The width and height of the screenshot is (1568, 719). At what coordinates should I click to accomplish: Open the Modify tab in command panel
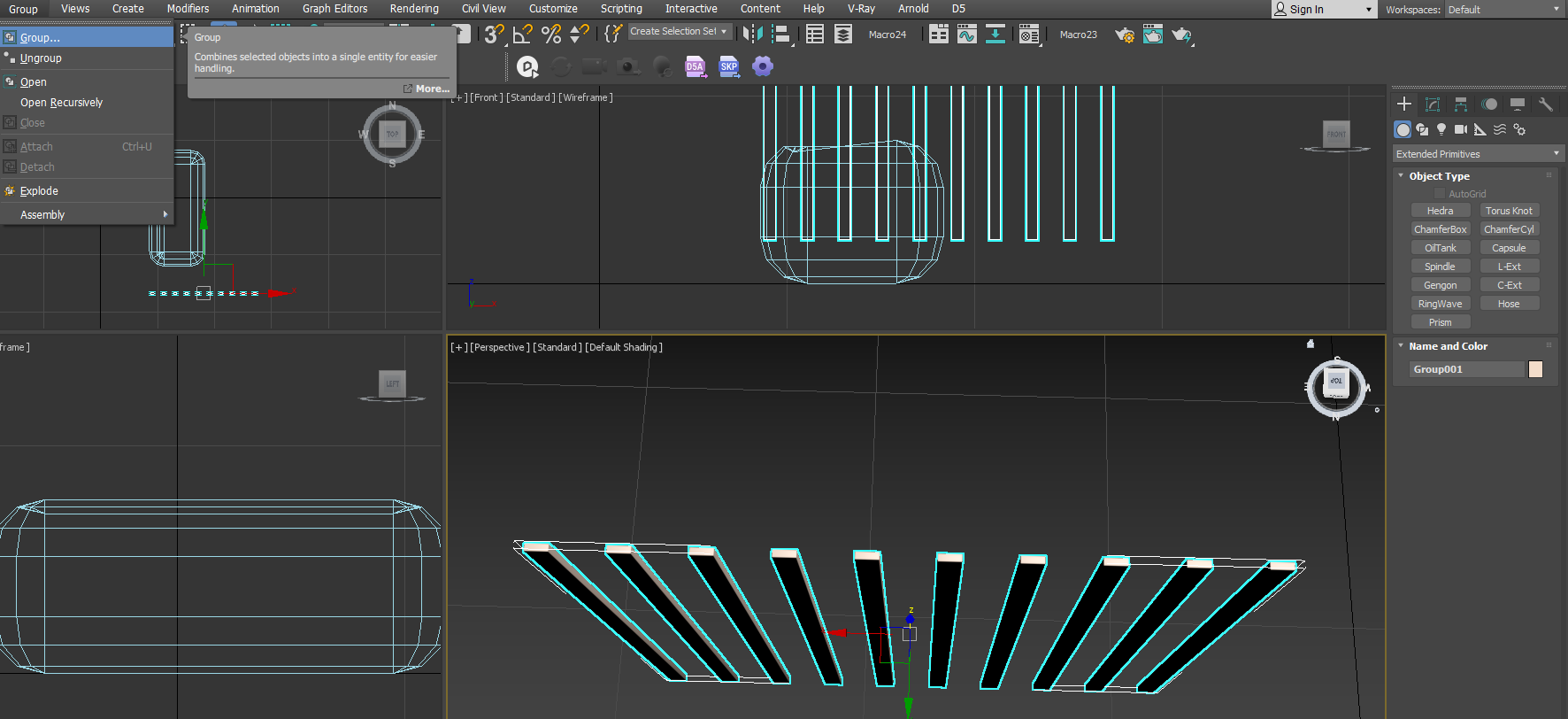pyautogui.click(x=1433, y=104)
